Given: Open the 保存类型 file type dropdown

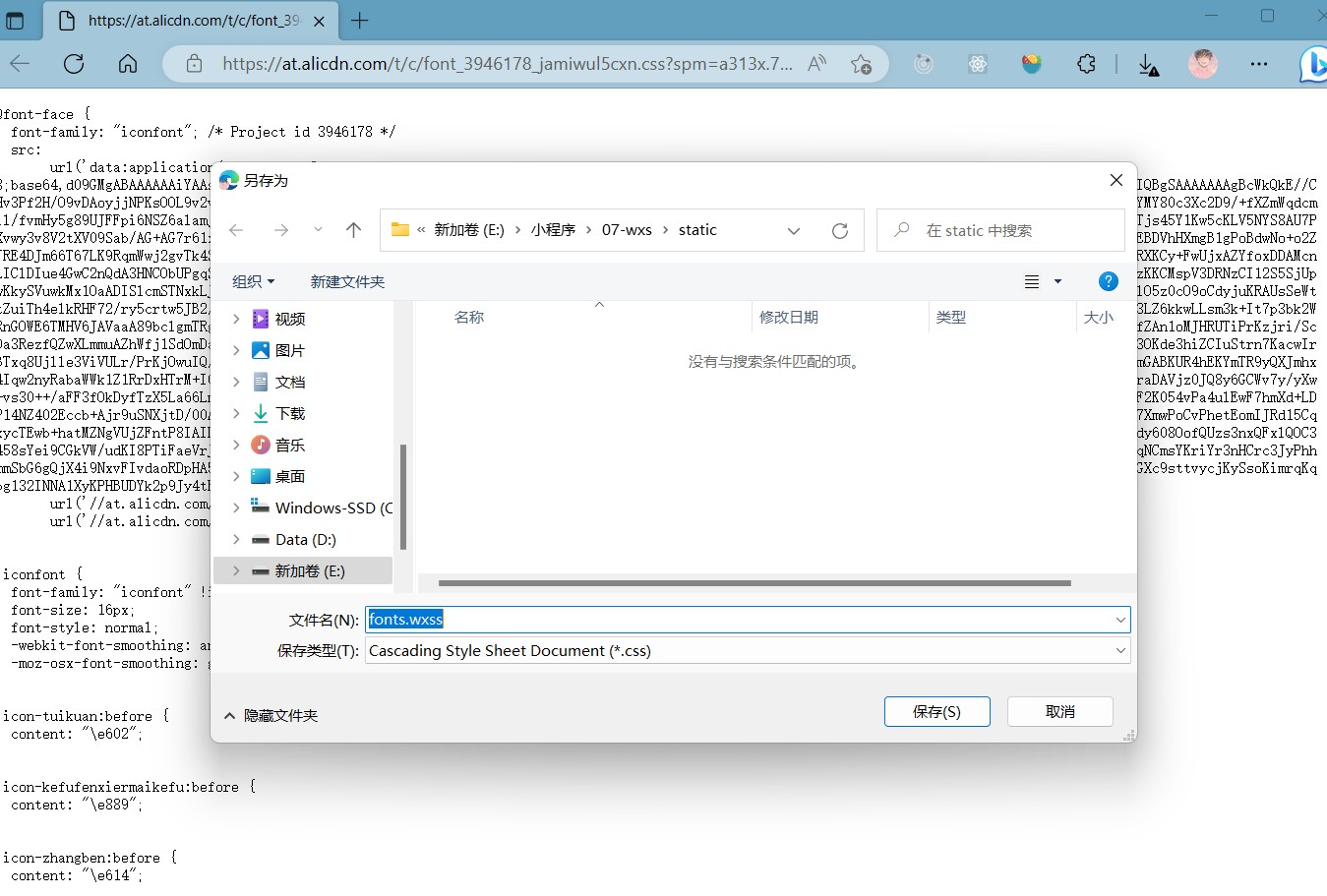Looking at the screenshot, I should pyautogui.click(x=1119, y=650).
